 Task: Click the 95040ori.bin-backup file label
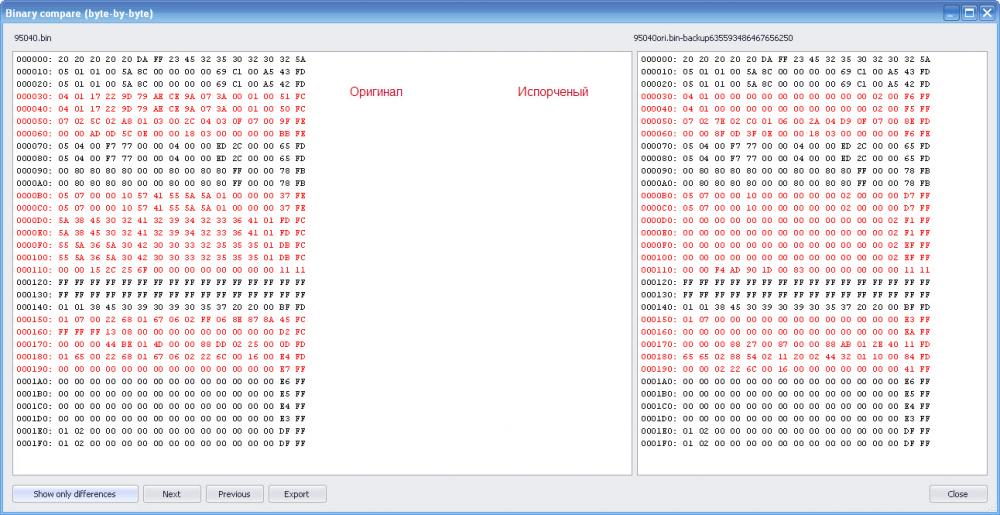713,37
